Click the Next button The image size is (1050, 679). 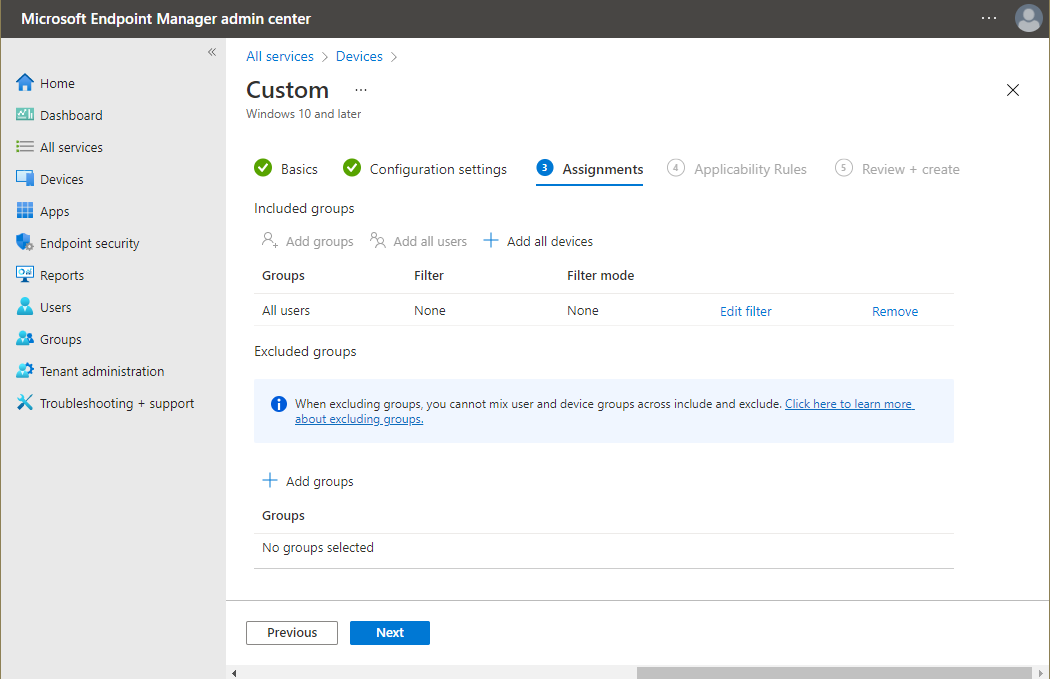390,633
